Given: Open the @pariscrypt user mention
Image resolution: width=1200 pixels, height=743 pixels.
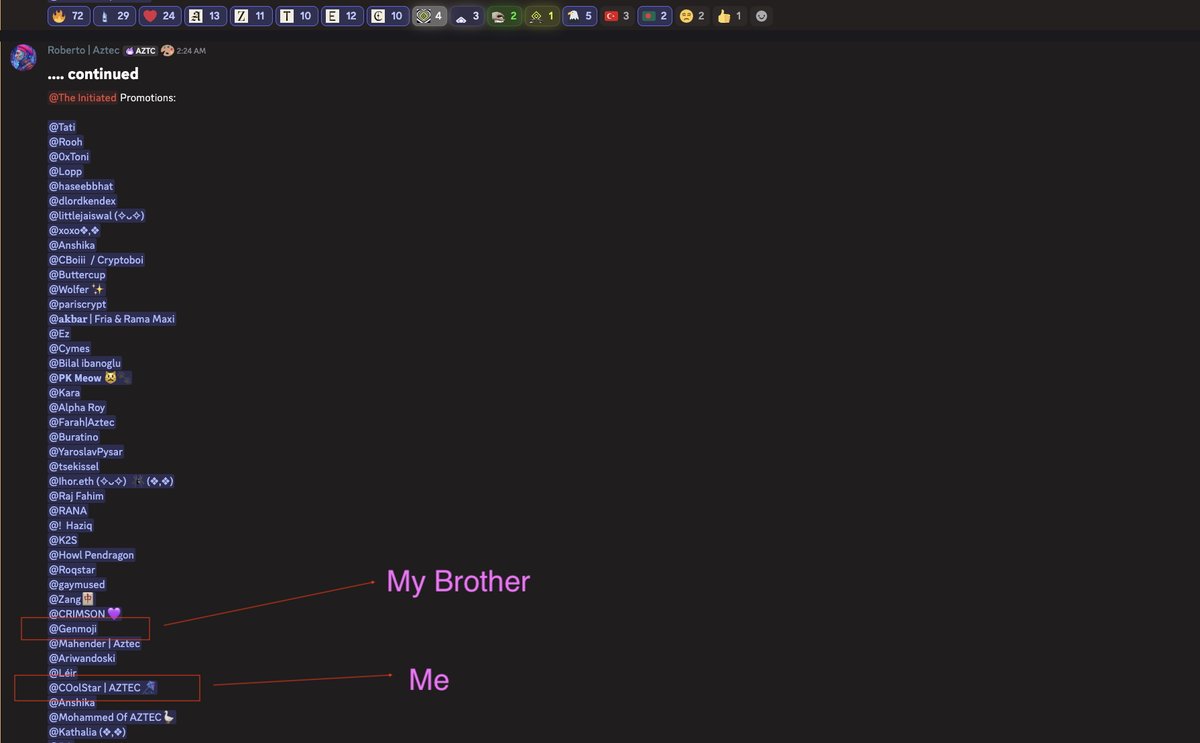Looking at the screenshot, I should tap(77, 304).
